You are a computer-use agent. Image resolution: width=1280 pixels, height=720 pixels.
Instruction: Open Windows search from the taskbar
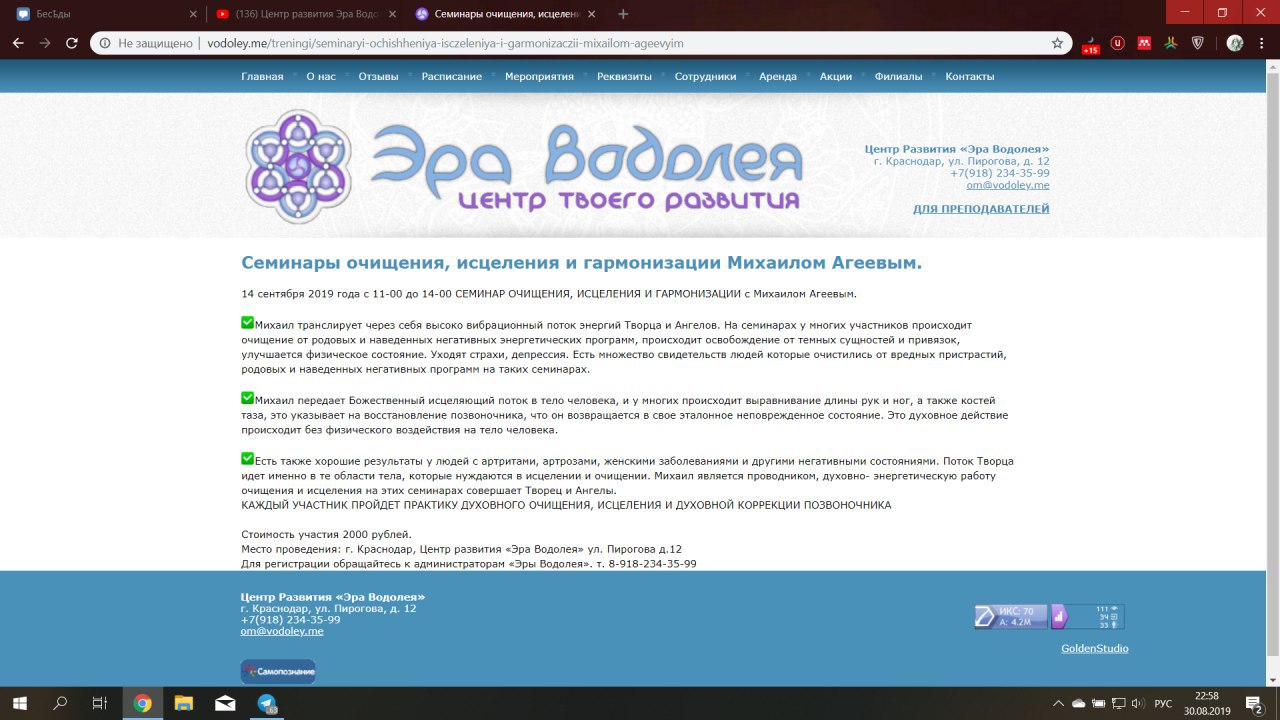(60, 703)
